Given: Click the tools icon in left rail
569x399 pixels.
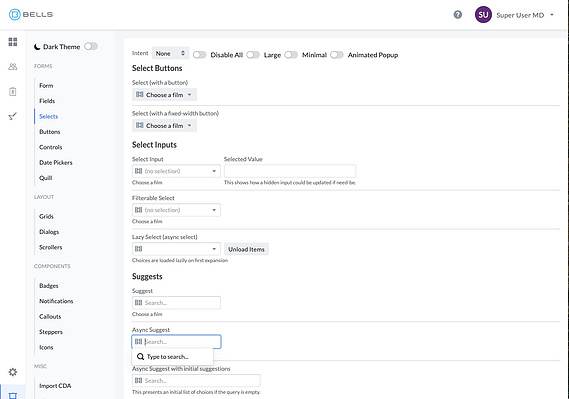Looking at the screenshot, I should [x=13, y=116].
